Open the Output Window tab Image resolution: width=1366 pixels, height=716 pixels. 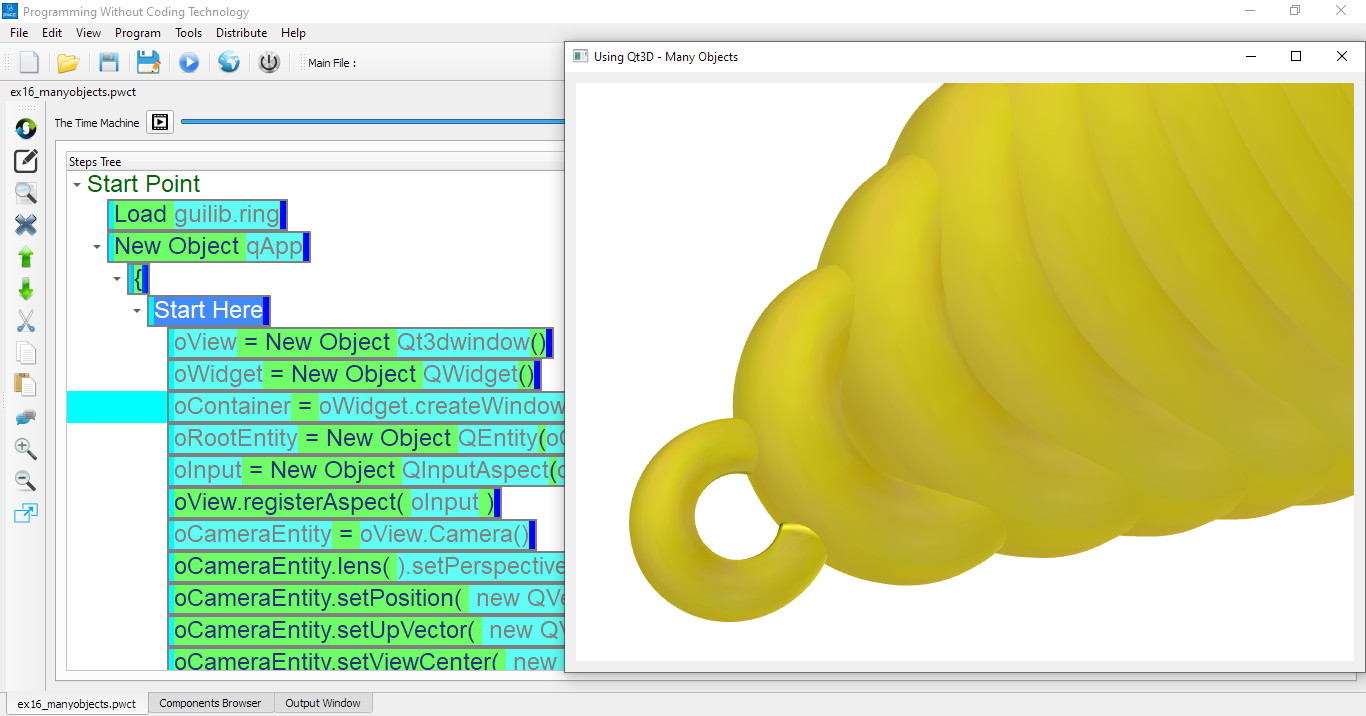[x=322, y=703]
